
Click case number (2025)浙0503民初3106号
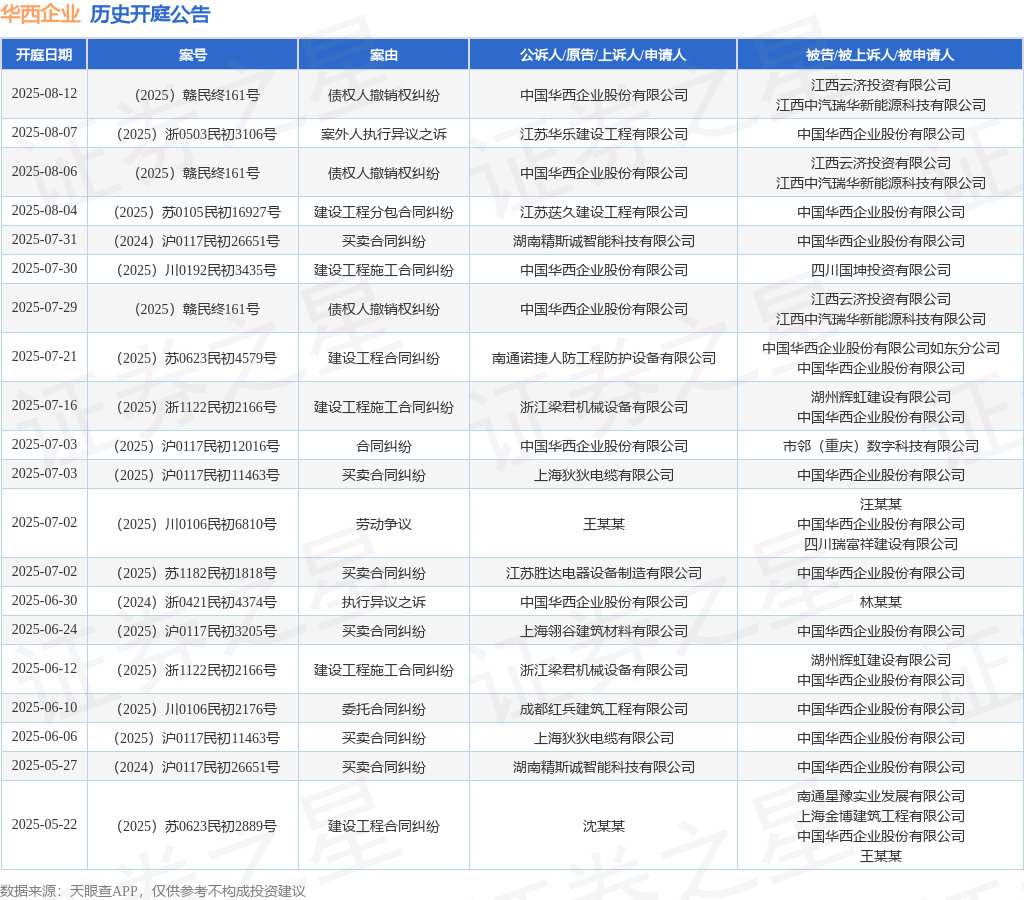click(x=197, y=134)
